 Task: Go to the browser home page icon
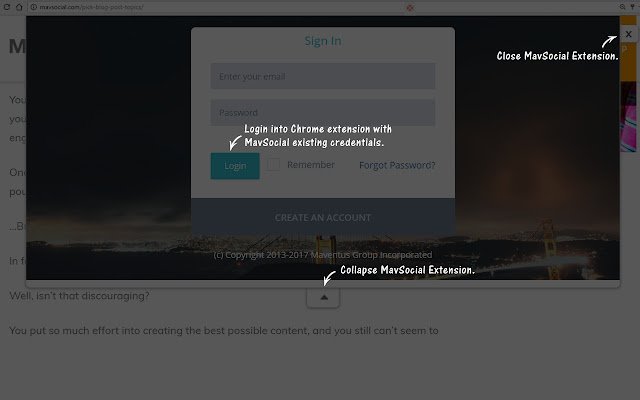19,7
